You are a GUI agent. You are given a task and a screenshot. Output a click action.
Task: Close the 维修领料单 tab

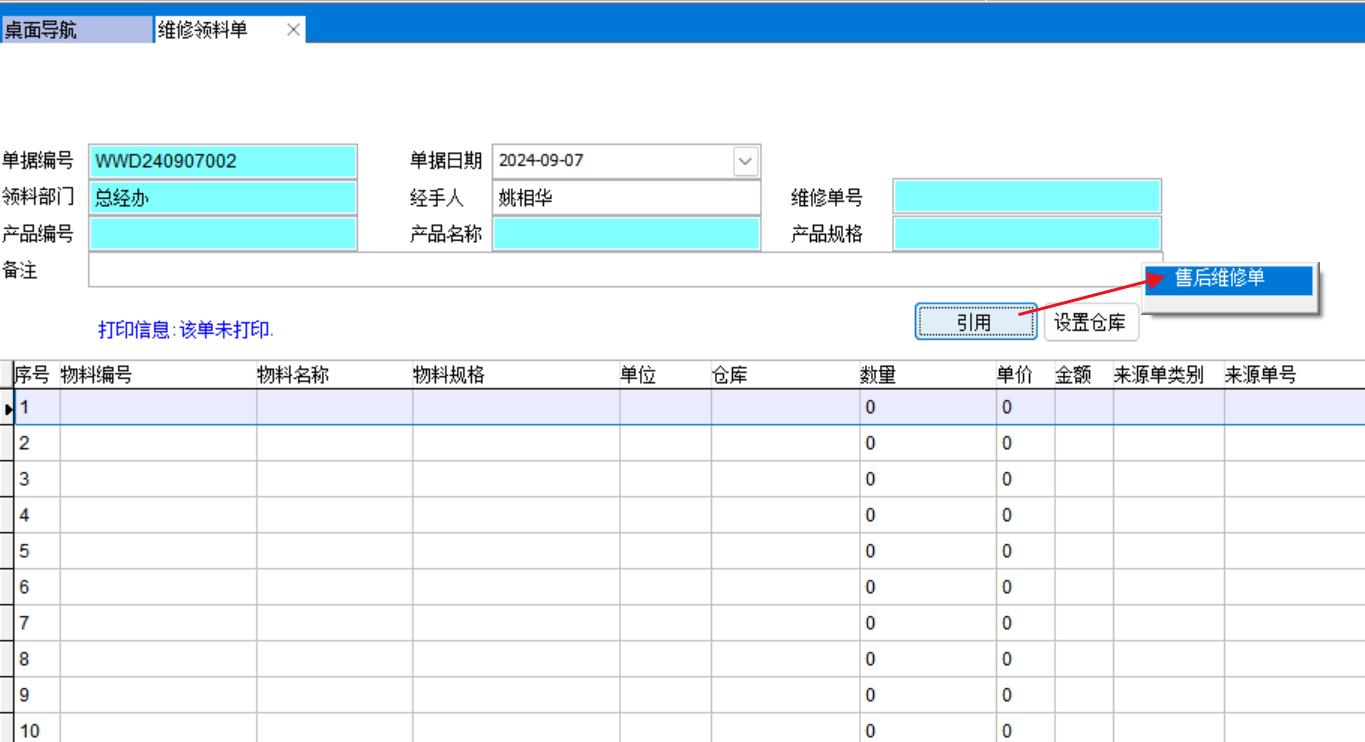292,30
